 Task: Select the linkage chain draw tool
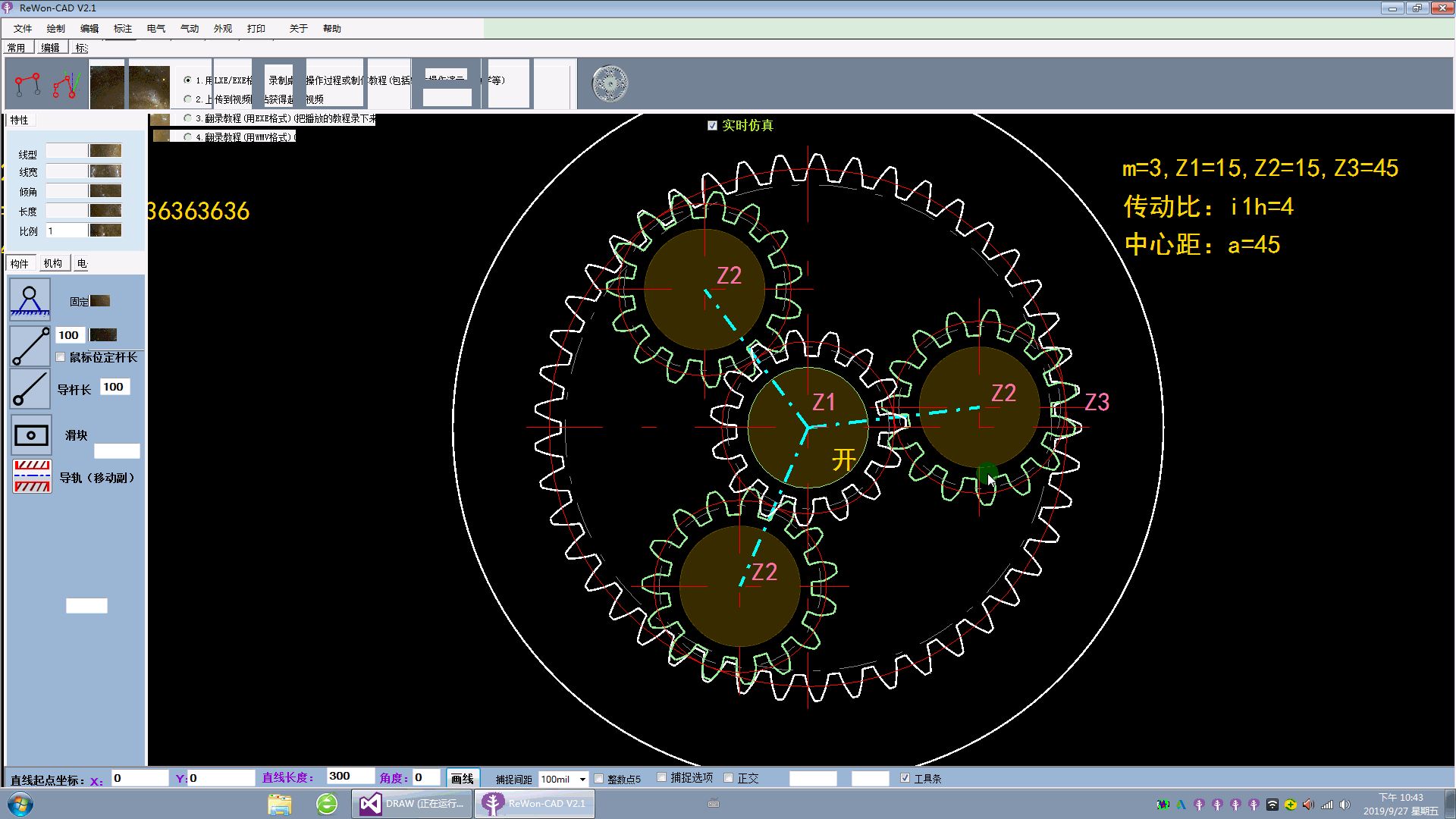[x=28, y=84]
